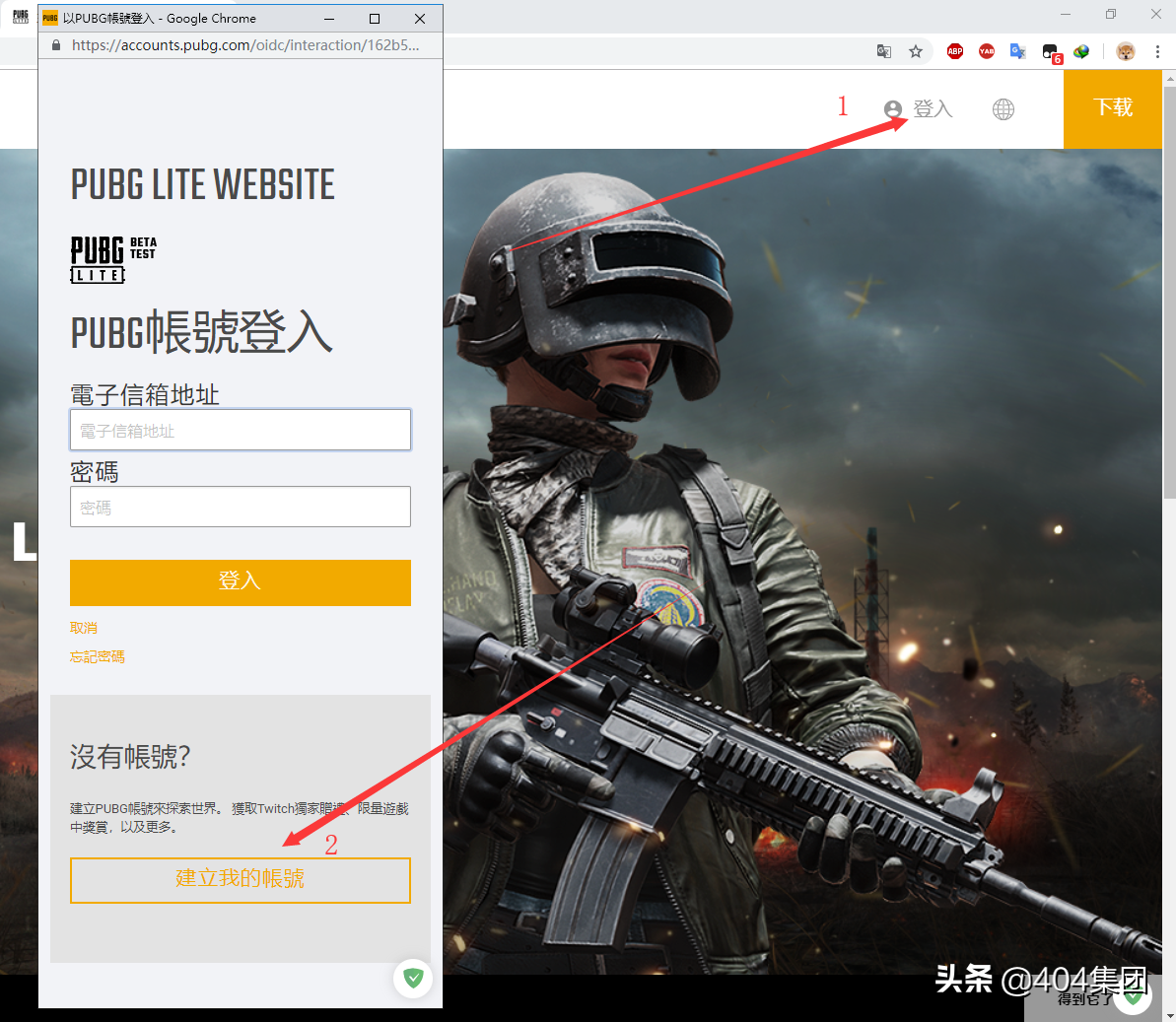
Task: Click the lock icon in popup address bar
Action: pyautogui.click(x=55, y=45)
